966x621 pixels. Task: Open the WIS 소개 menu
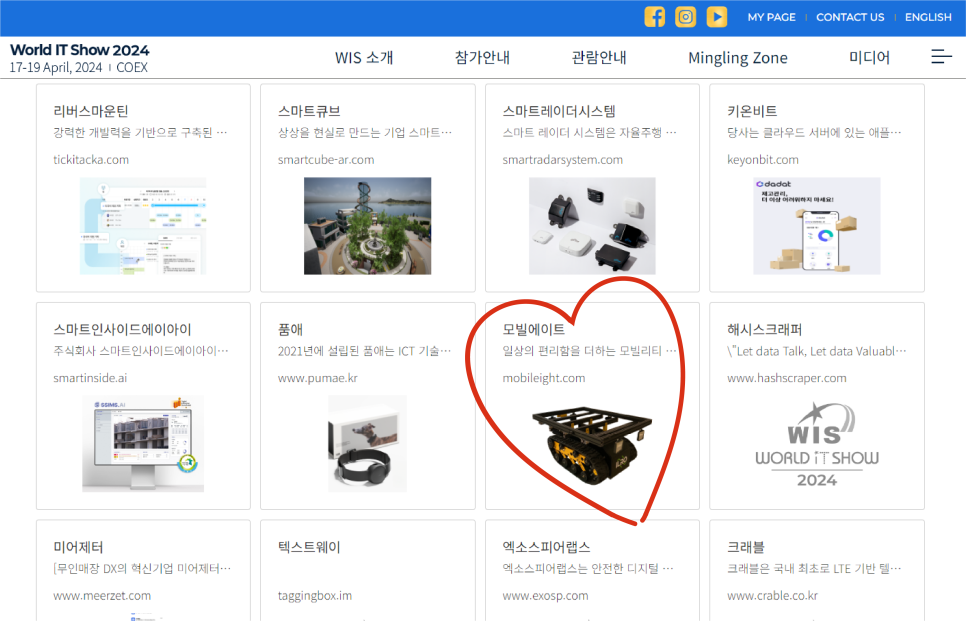pyautogui.click(x=364, y=58)
